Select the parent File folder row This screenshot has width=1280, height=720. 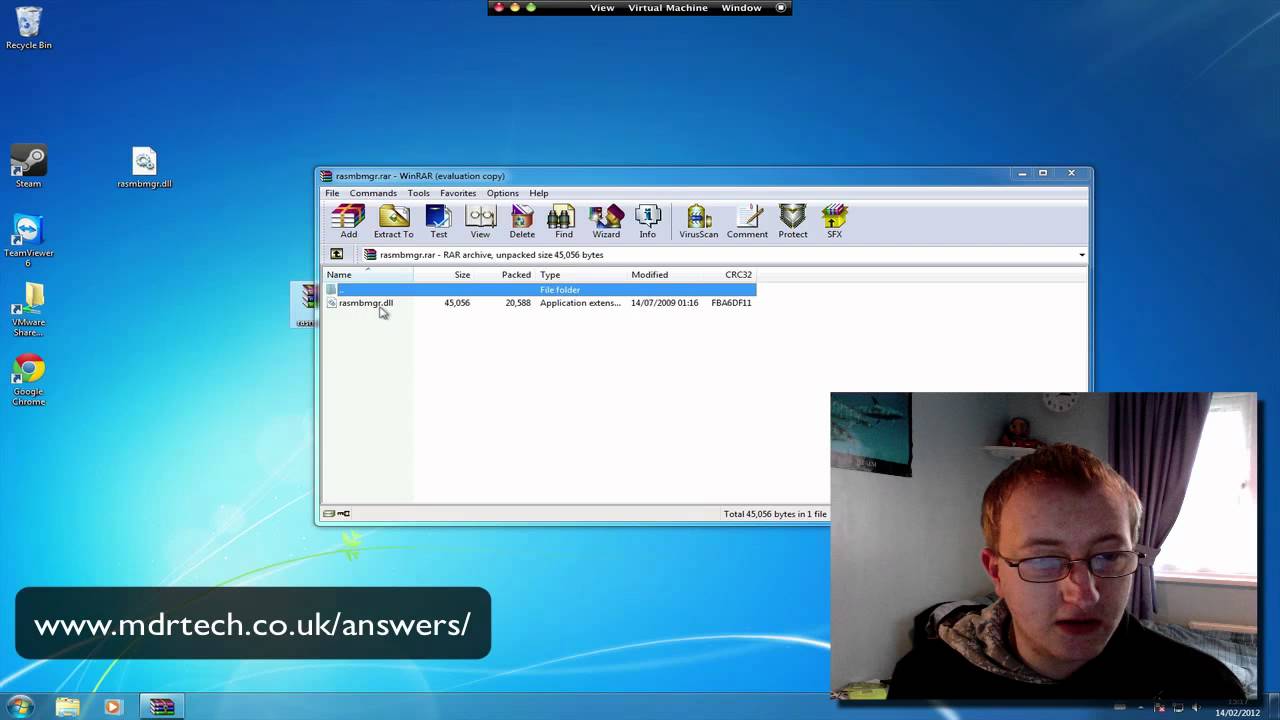point(540,290)
